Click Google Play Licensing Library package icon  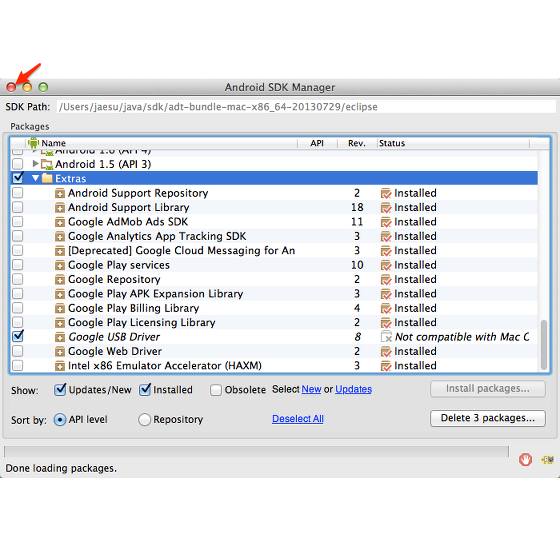pyautogui.click(x=60, y=323)
